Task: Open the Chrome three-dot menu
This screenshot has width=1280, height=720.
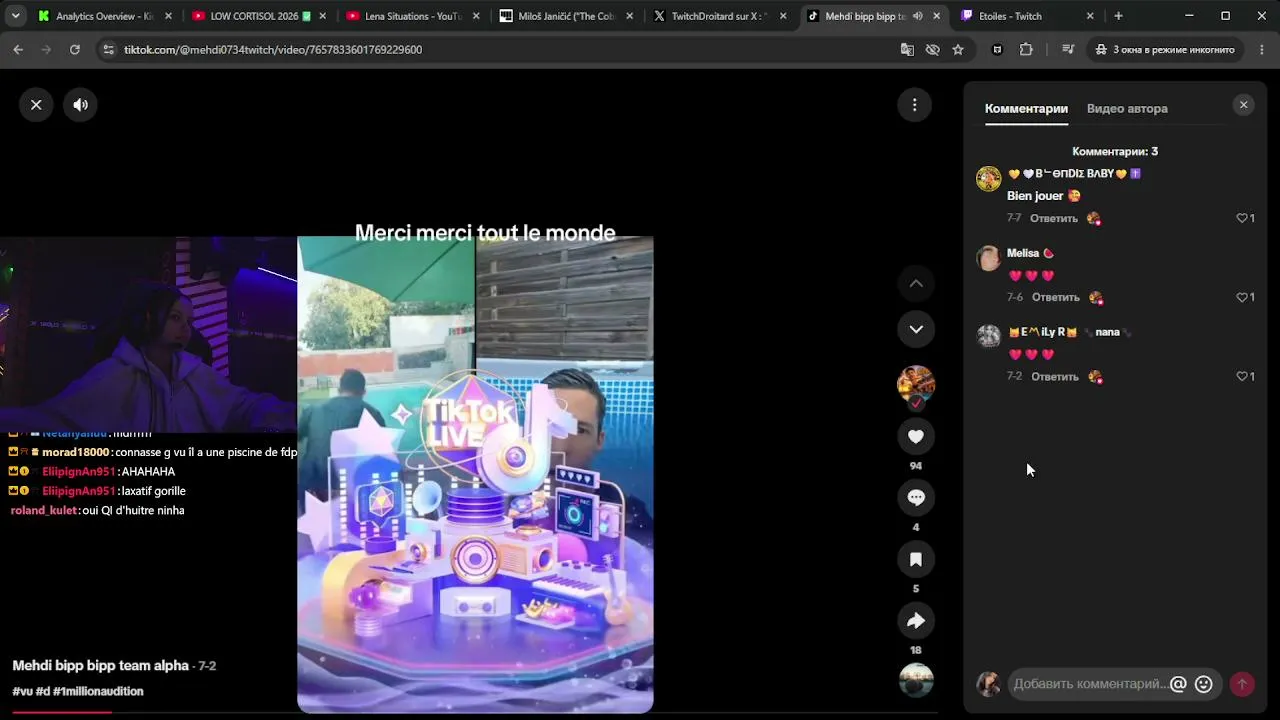Action: (x=1261, y=49)
